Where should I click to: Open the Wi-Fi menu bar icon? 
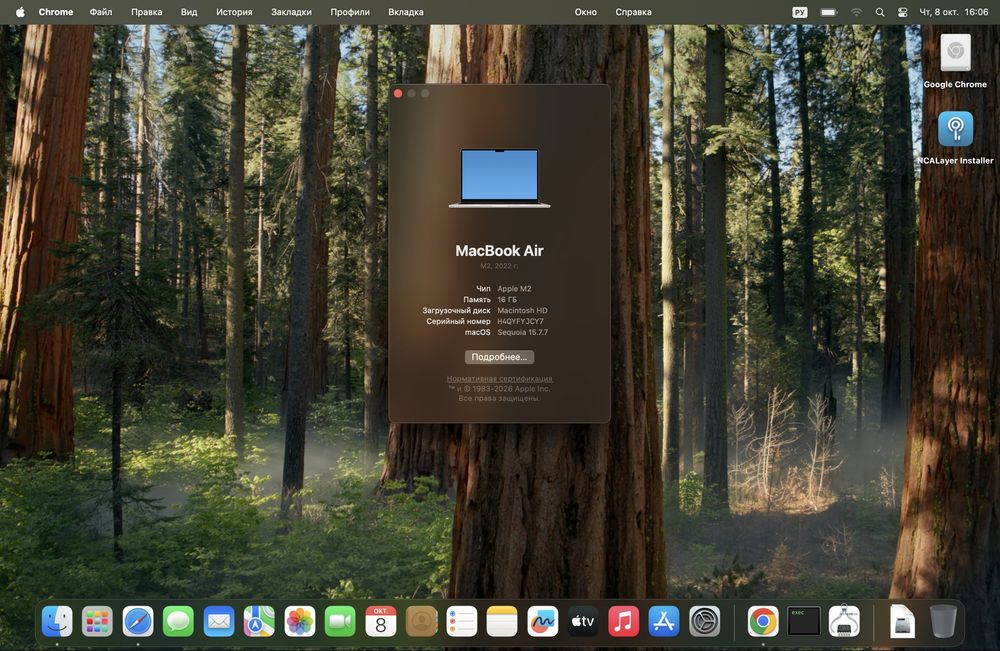point(857,12)
